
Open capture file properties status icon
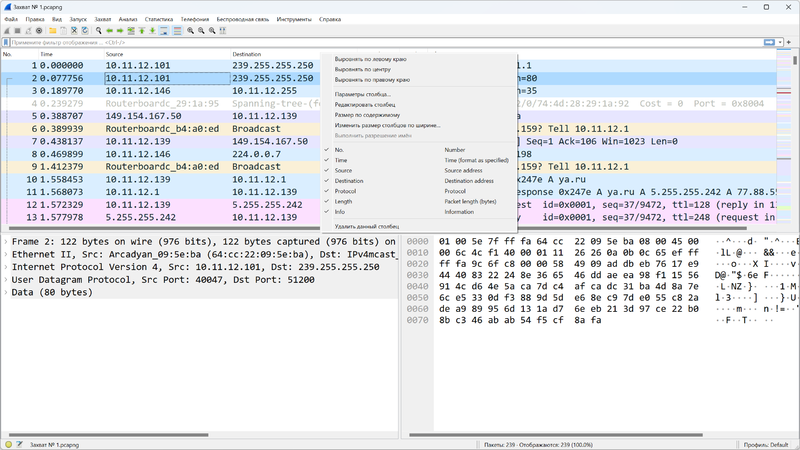coord(19,444)
